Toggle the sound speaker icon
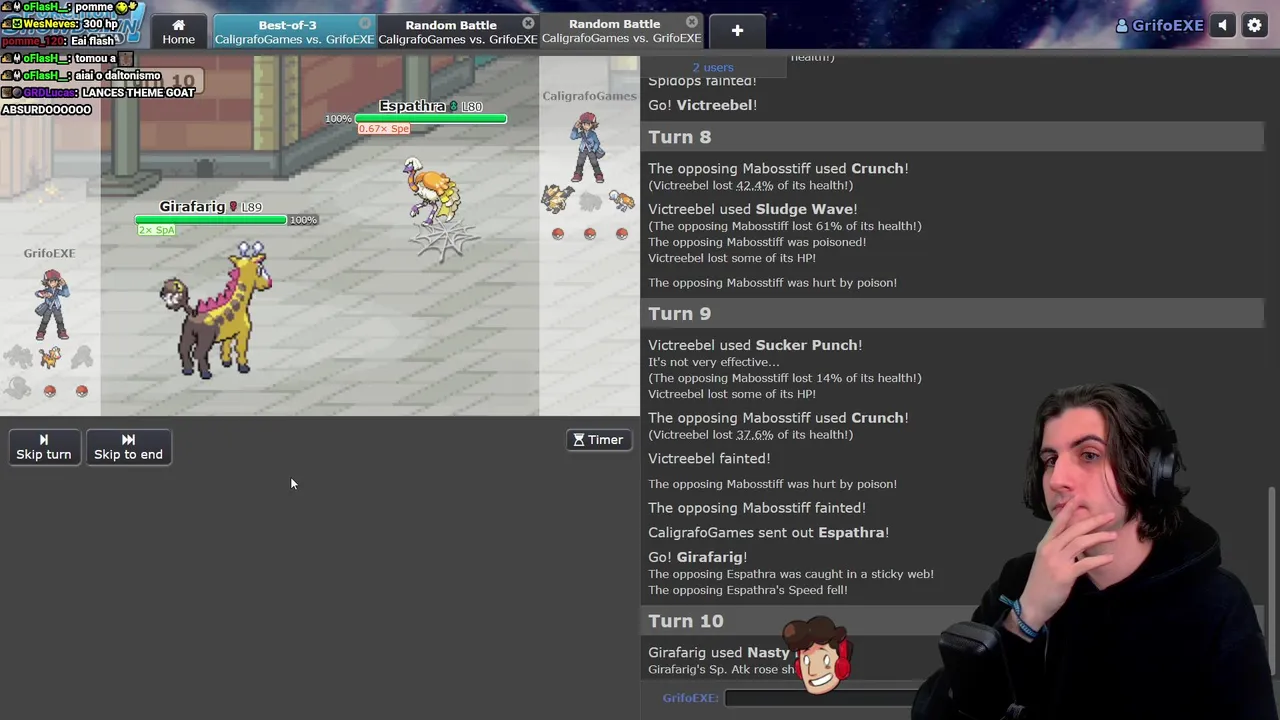Viewport: 1280px width, 720px height. [1223, 26]
